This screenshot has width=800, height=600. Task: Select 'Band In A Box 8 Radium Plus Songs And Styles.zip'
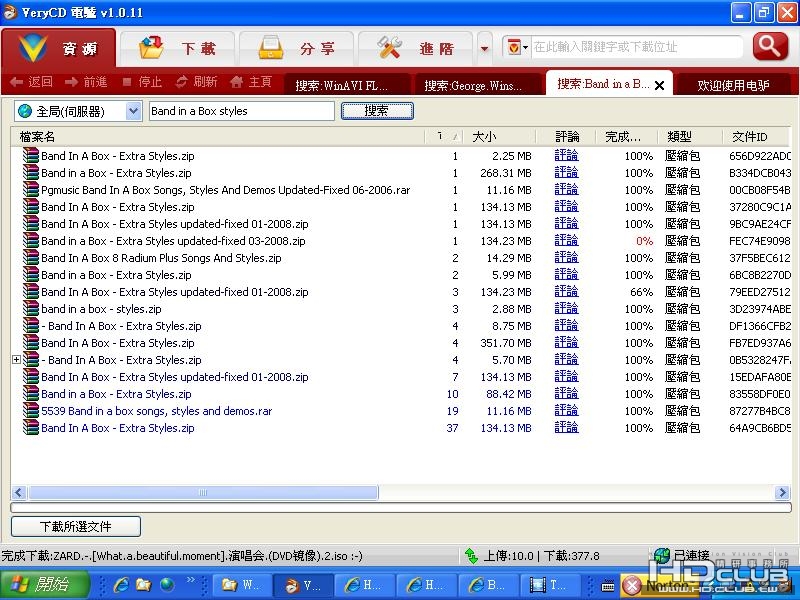(x=161, y=258)
